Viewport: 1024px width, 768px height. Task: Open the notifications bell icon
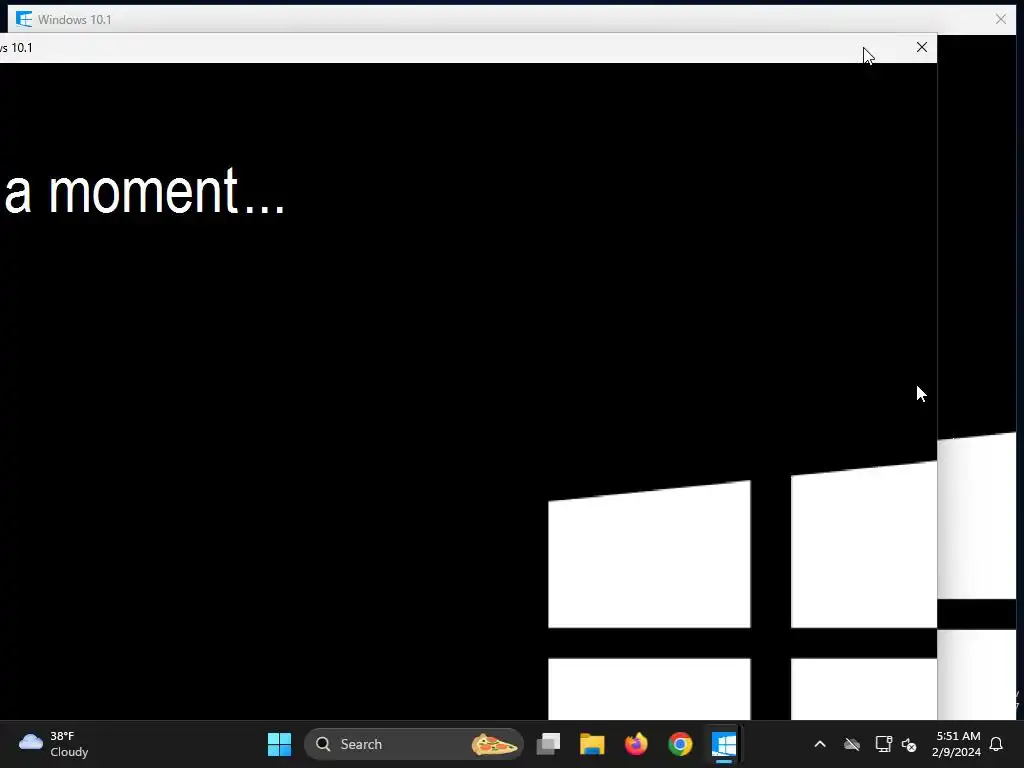click(997, 744)
